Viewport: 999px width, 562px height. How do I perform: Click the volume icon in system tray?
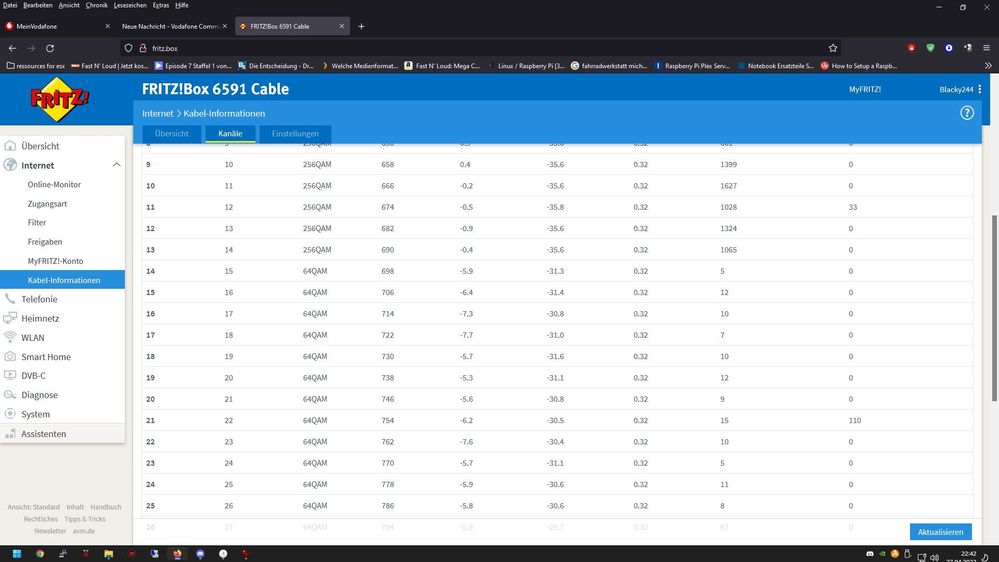tap(934, 557)
